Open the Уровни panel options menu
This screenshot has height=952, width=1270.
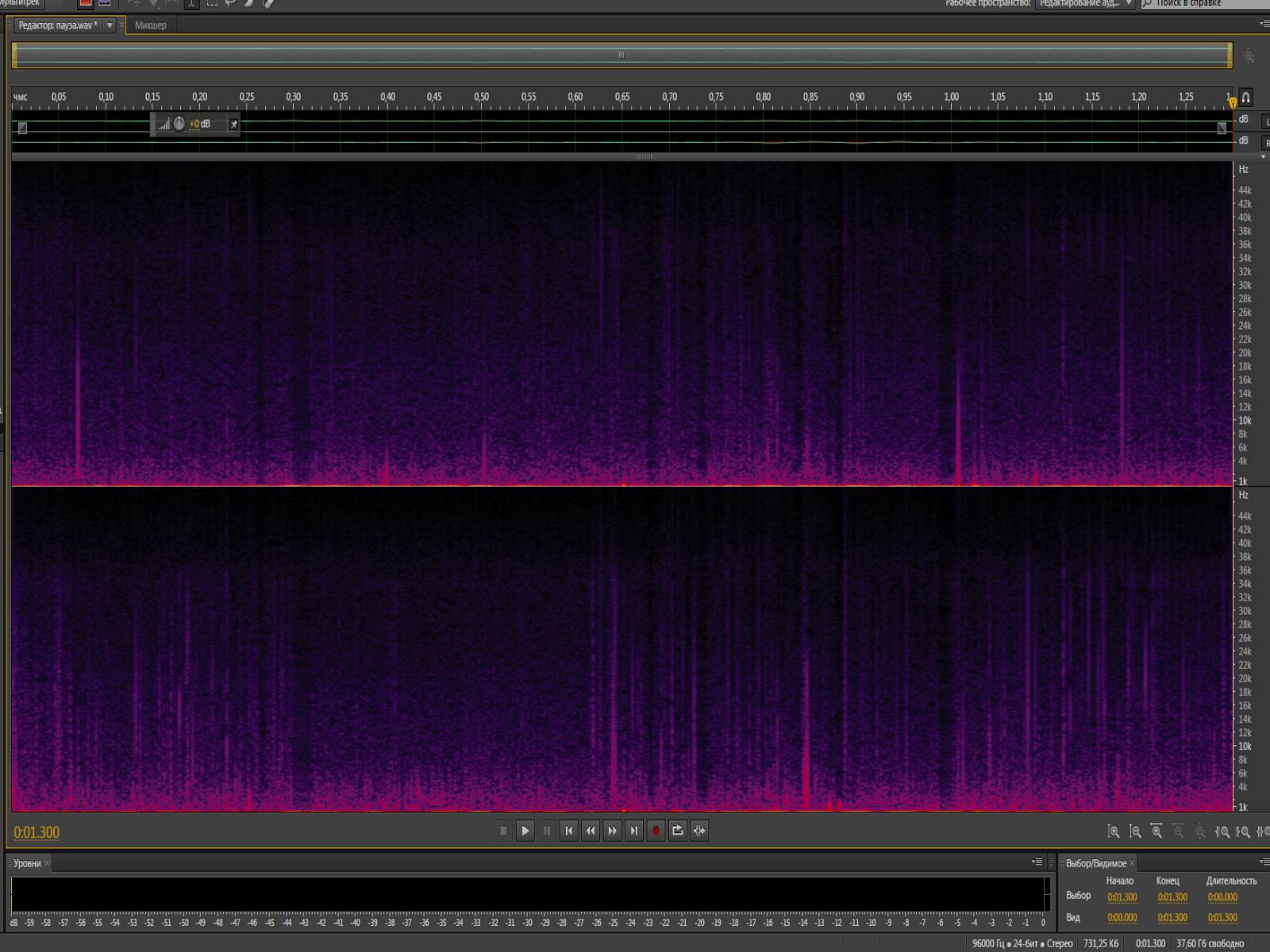click(x=1037, y=862)
